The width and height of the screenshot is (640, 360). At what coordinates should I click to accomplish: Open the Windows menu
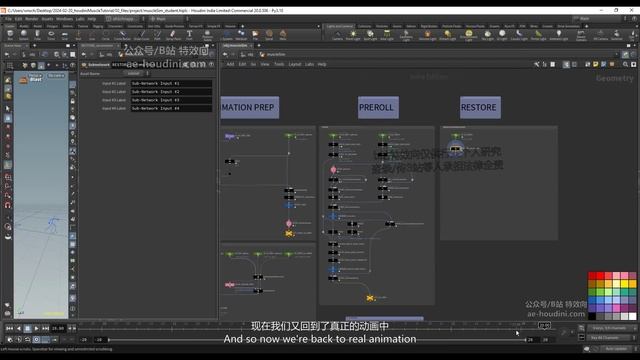click(x=64, y=19)
